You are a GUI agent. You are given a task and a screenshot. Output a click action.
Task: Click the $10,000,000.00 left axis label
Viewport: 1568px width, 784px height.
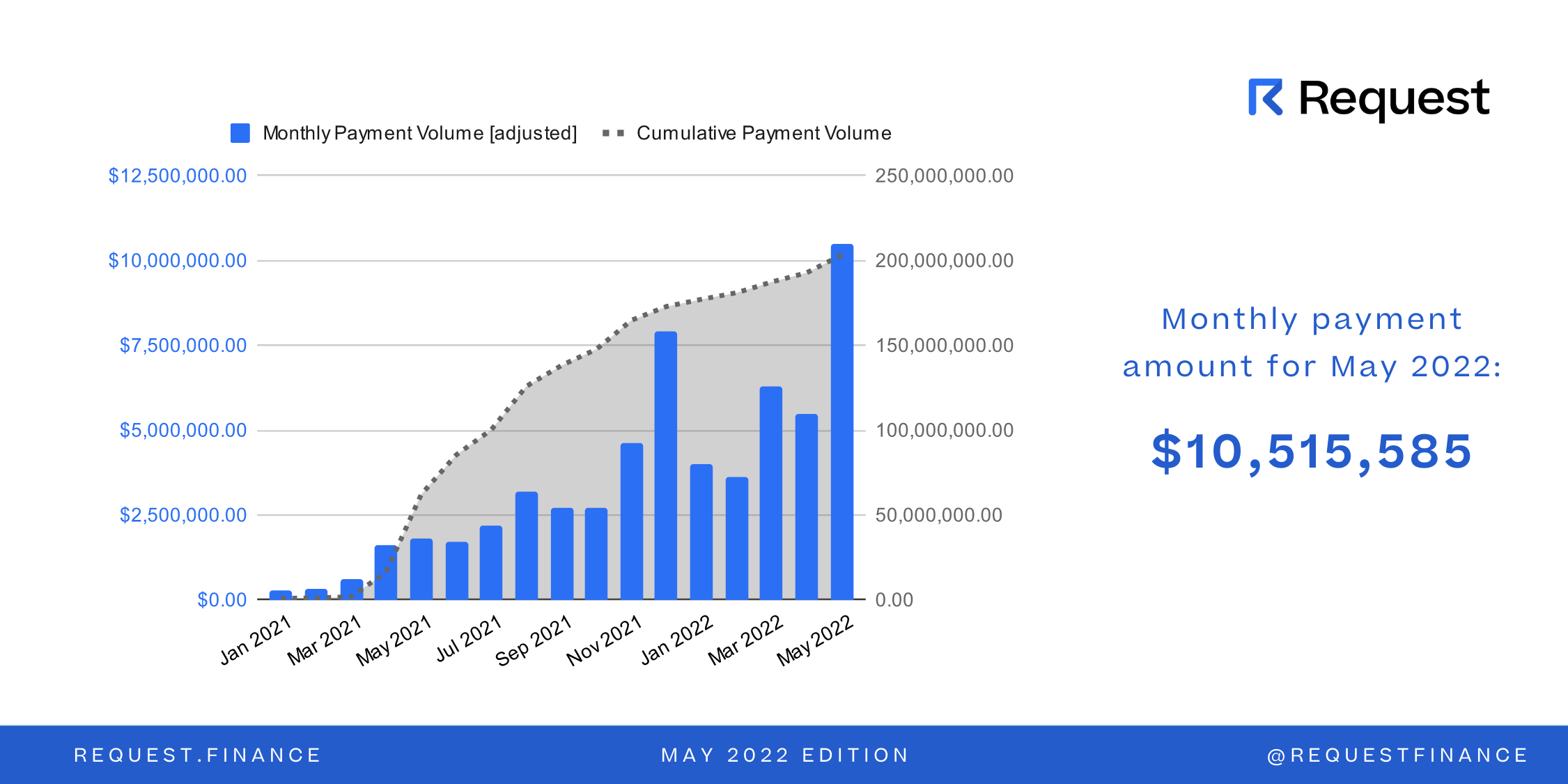coord(178,261)
